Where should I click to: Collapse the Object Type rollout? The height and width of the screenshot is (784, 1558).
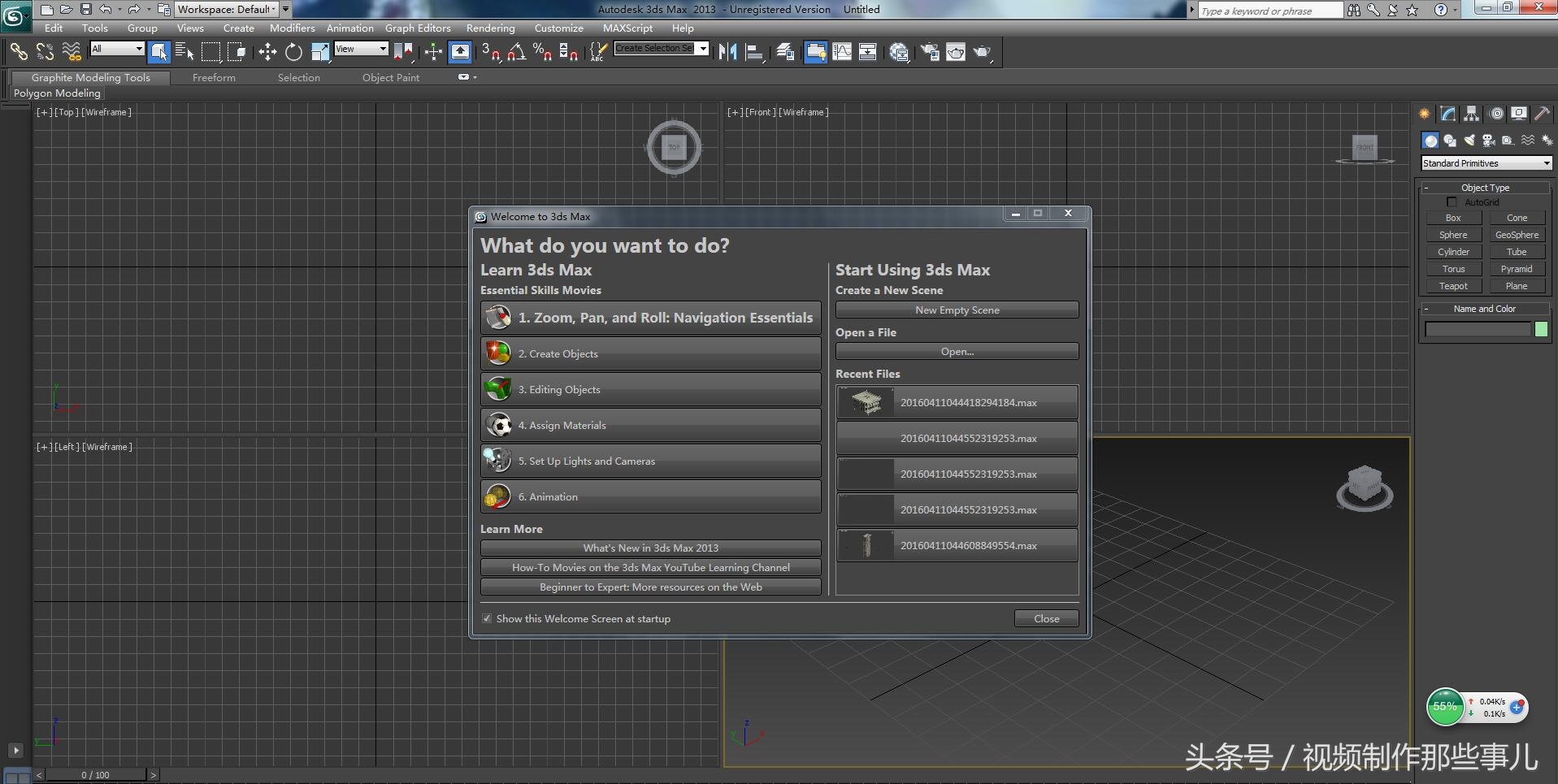click(x=1485, y=188)
